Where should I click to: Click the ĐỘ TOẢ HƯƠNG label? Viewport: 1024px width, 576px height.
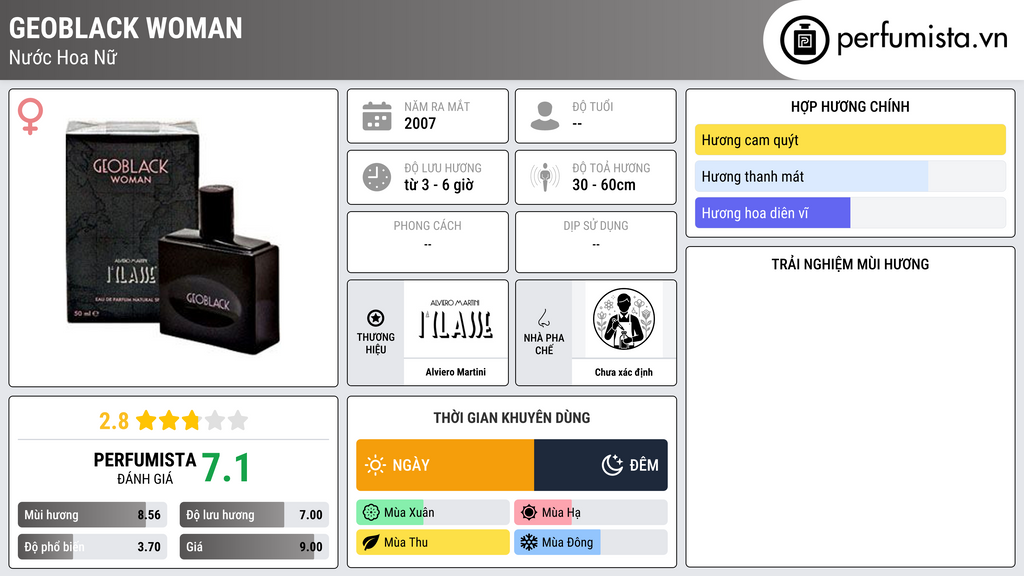coord(611,168)
